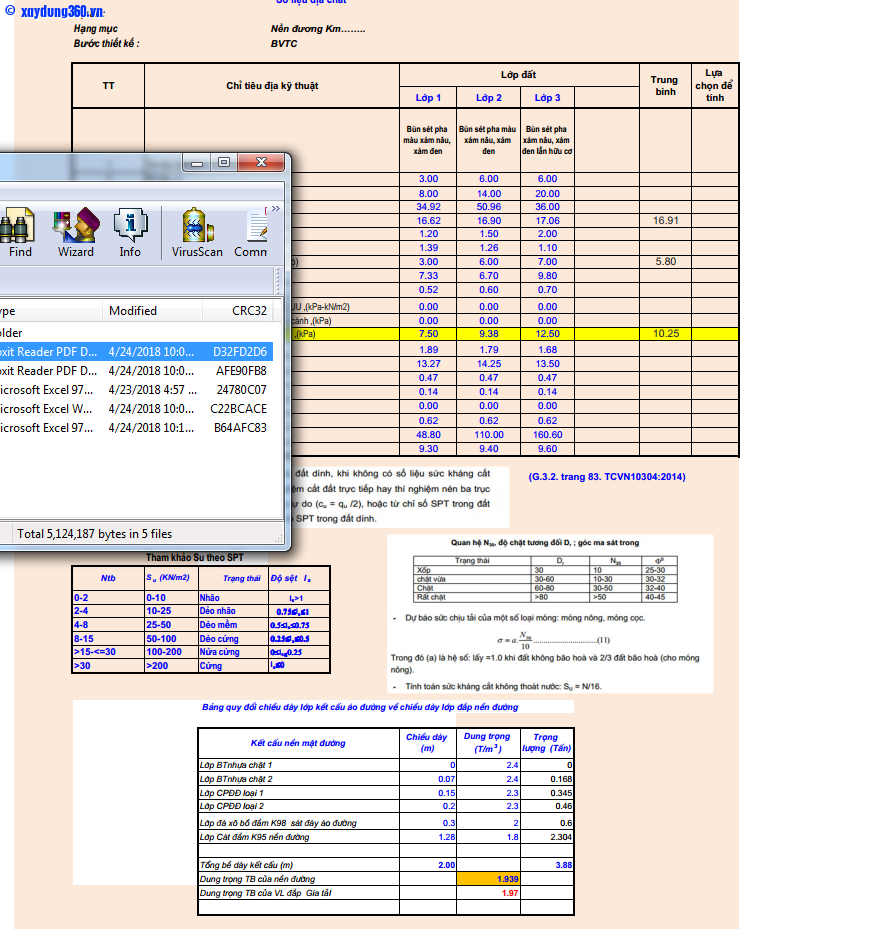Click the 'Tham khảo Su theo SPT' table title
Viewport: 877px width, 932px height.
click(194, 558)
